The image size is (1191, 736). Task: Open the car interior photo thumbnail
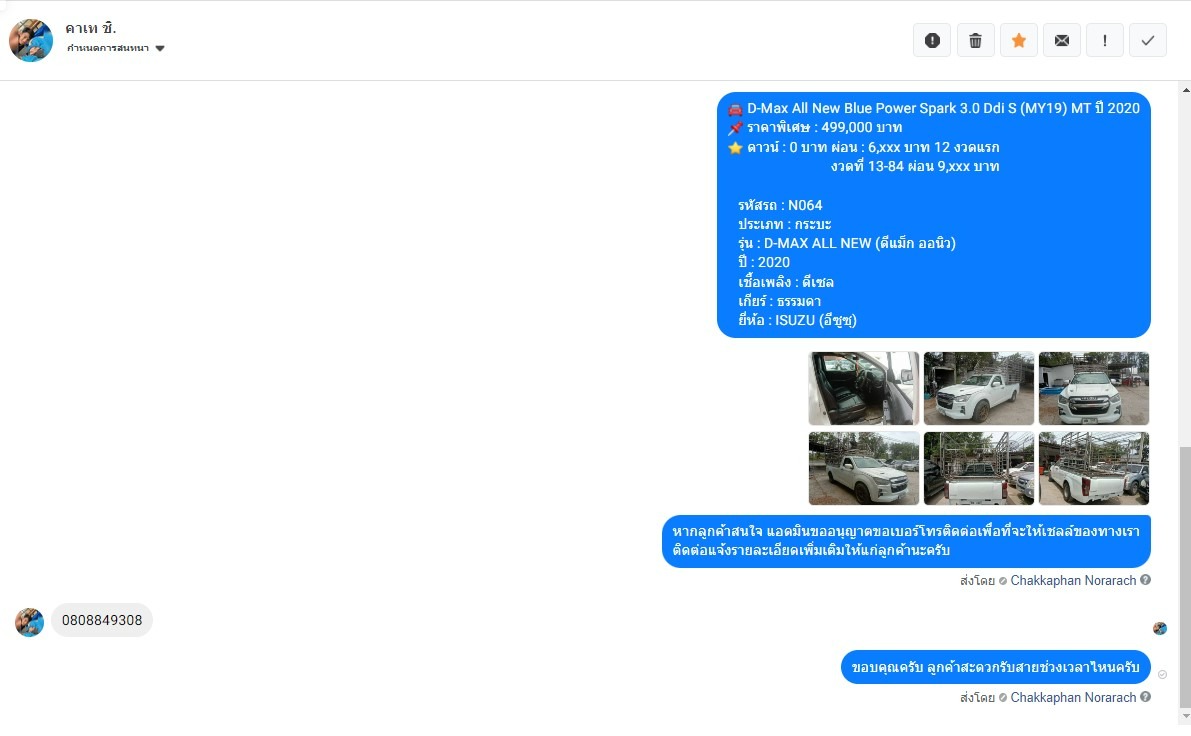click(x=864, y=388)
